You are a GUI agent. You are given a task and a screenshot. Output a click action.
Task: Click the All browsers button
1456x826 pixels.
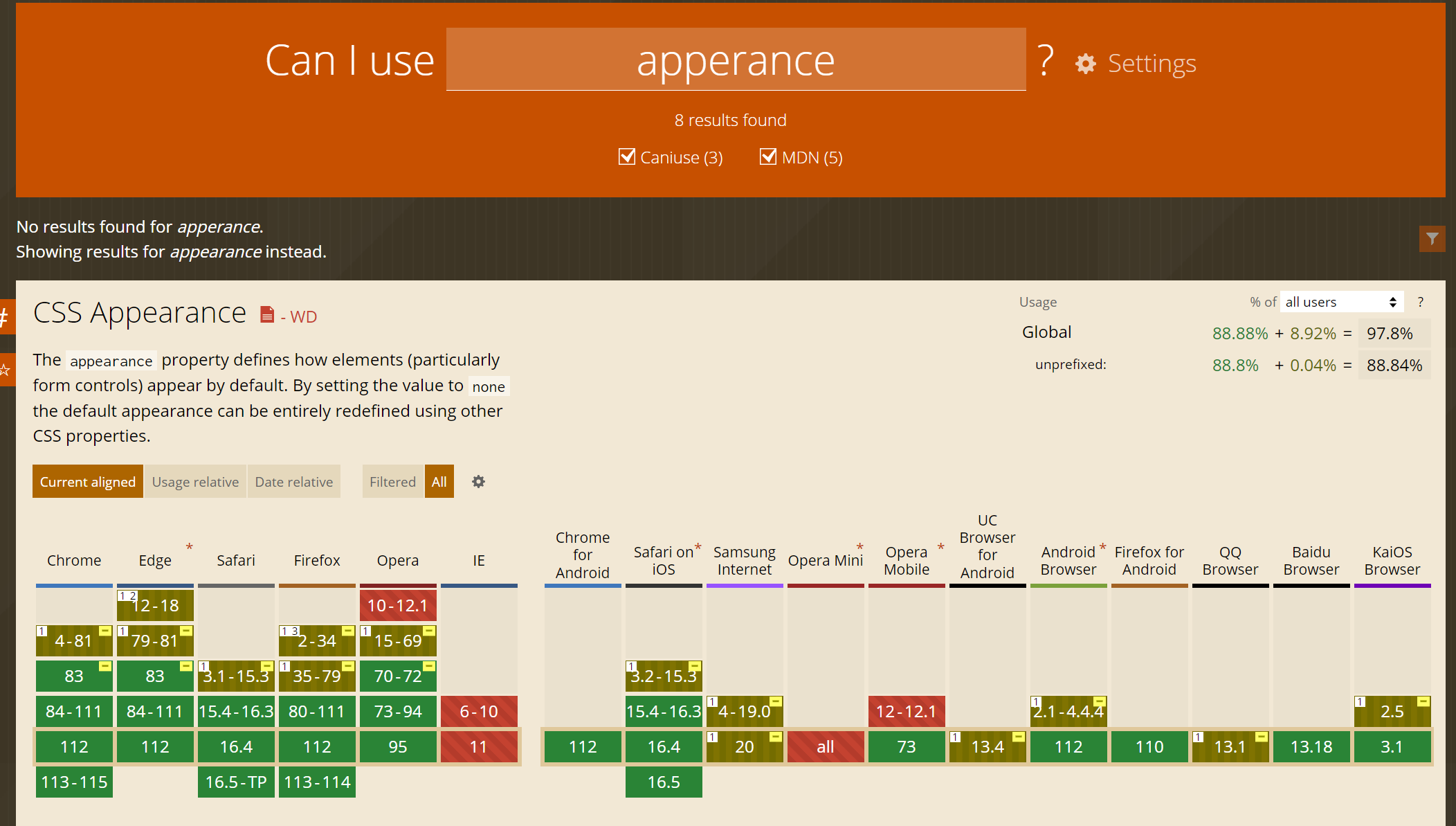click(439, 481)
